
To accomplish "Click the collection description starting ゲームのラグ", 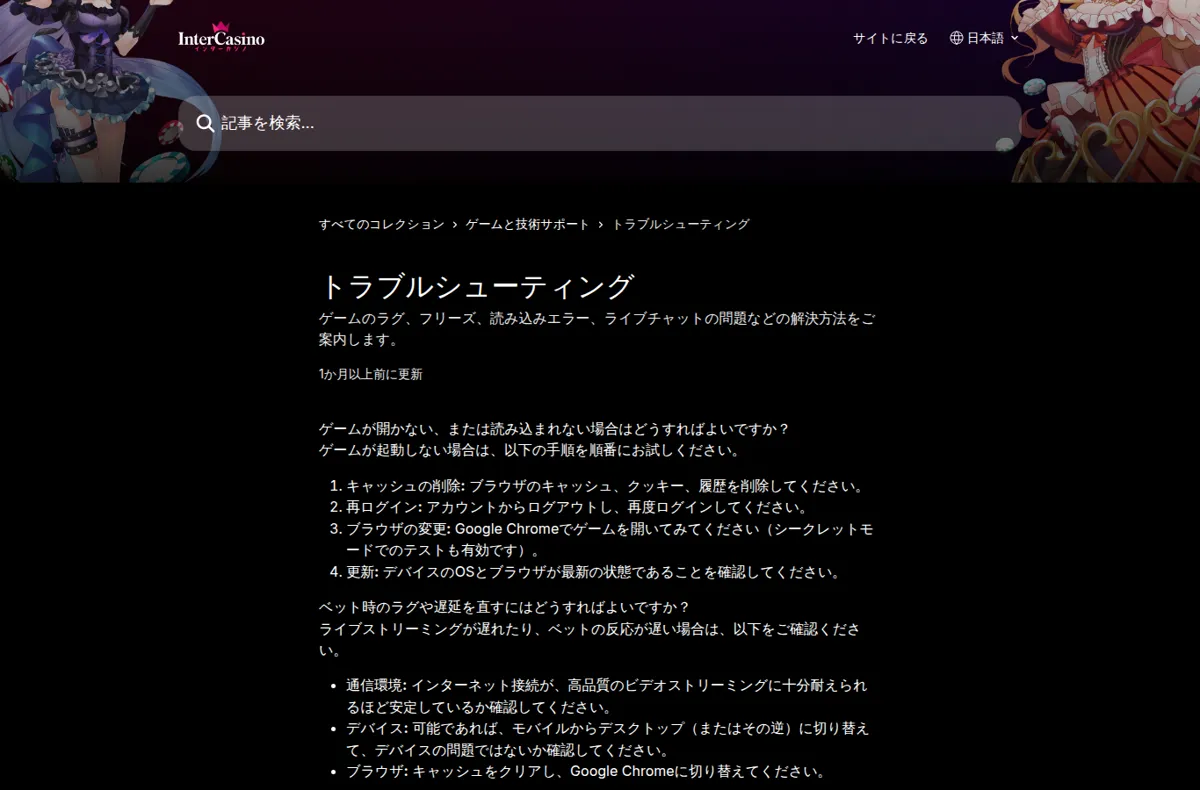I will (597, 329).
